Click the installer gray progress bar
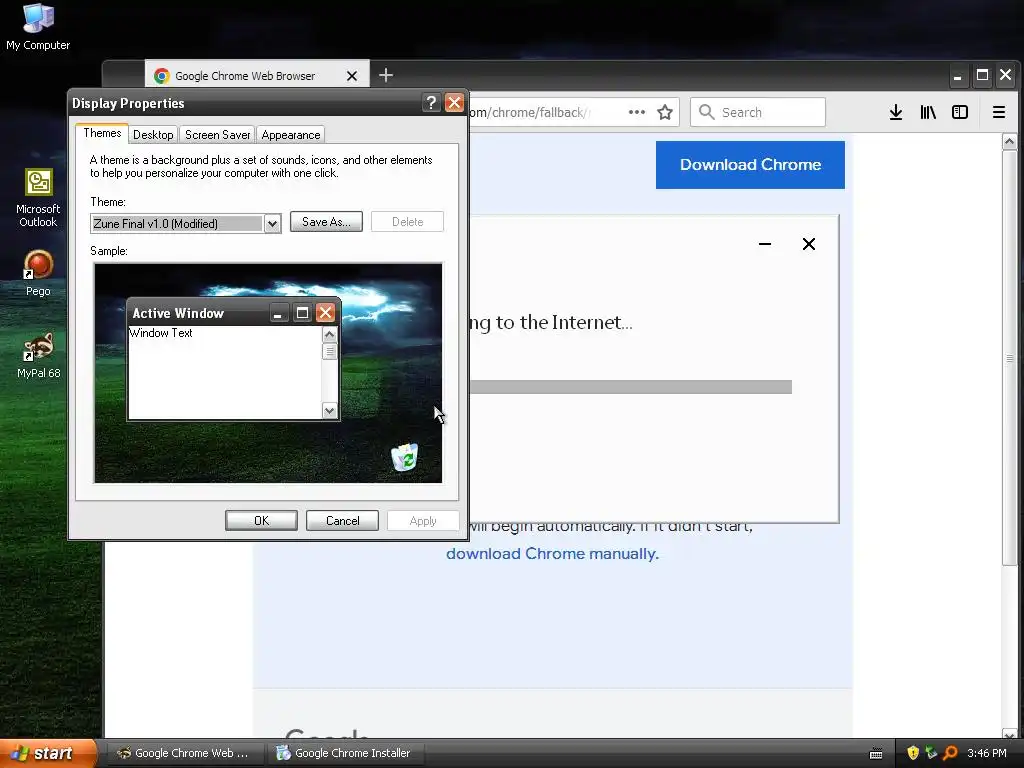 [630, 387]
